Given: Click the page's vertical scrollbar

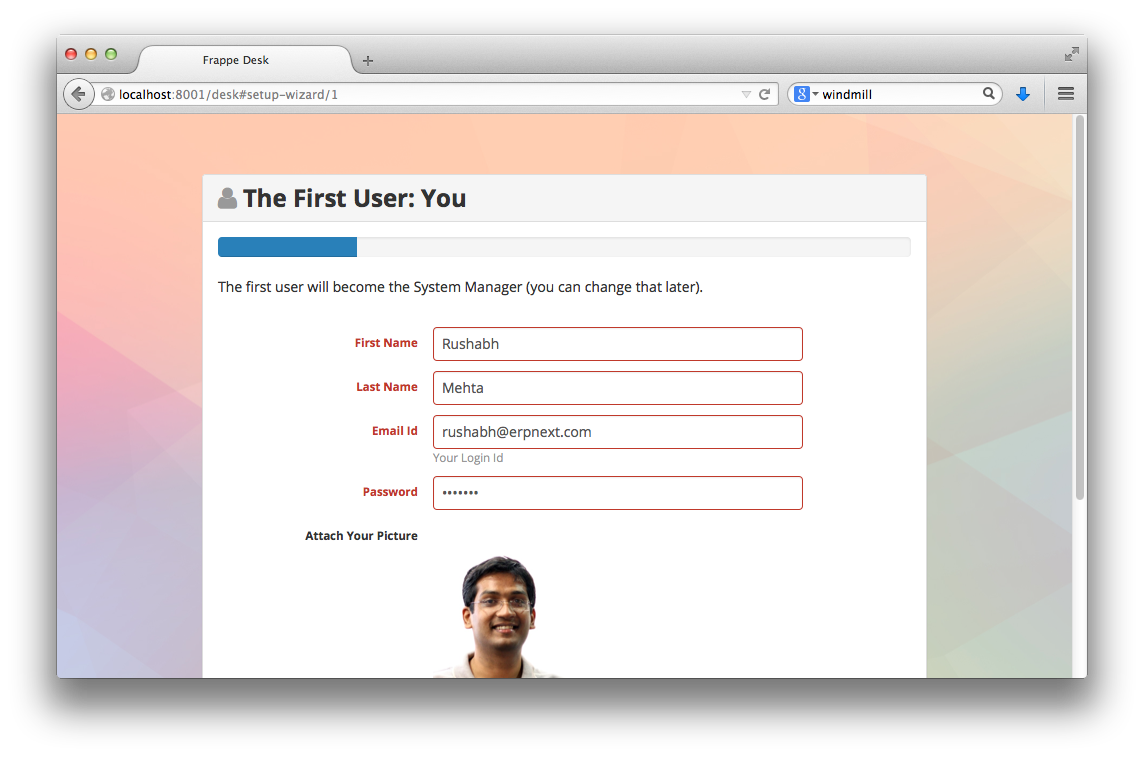Looking at the screenshot, I should [1079, 310].
